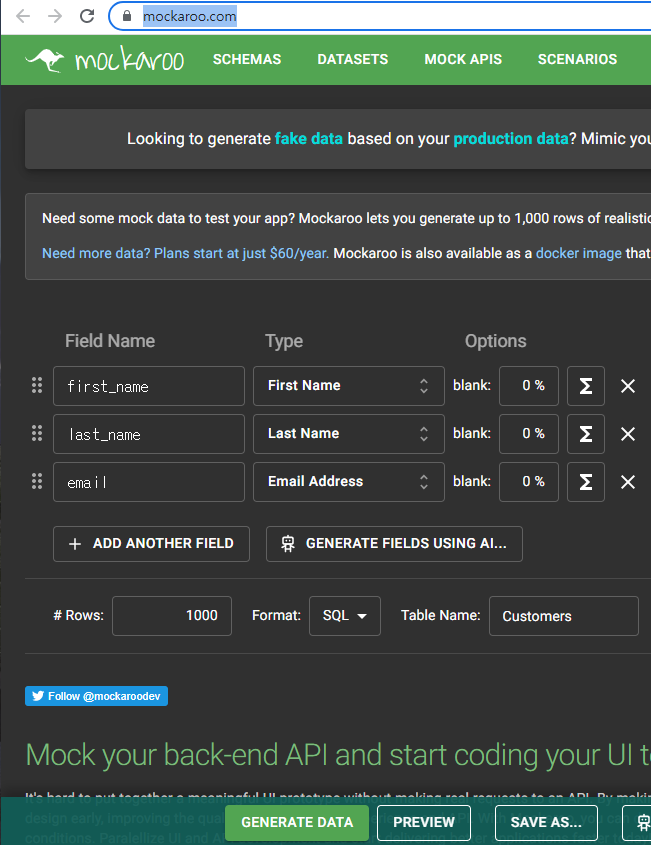The width and height of the screenshot is (651, 845).
Task: Open formula sigma for first_name field
Action: pos(586,386)
